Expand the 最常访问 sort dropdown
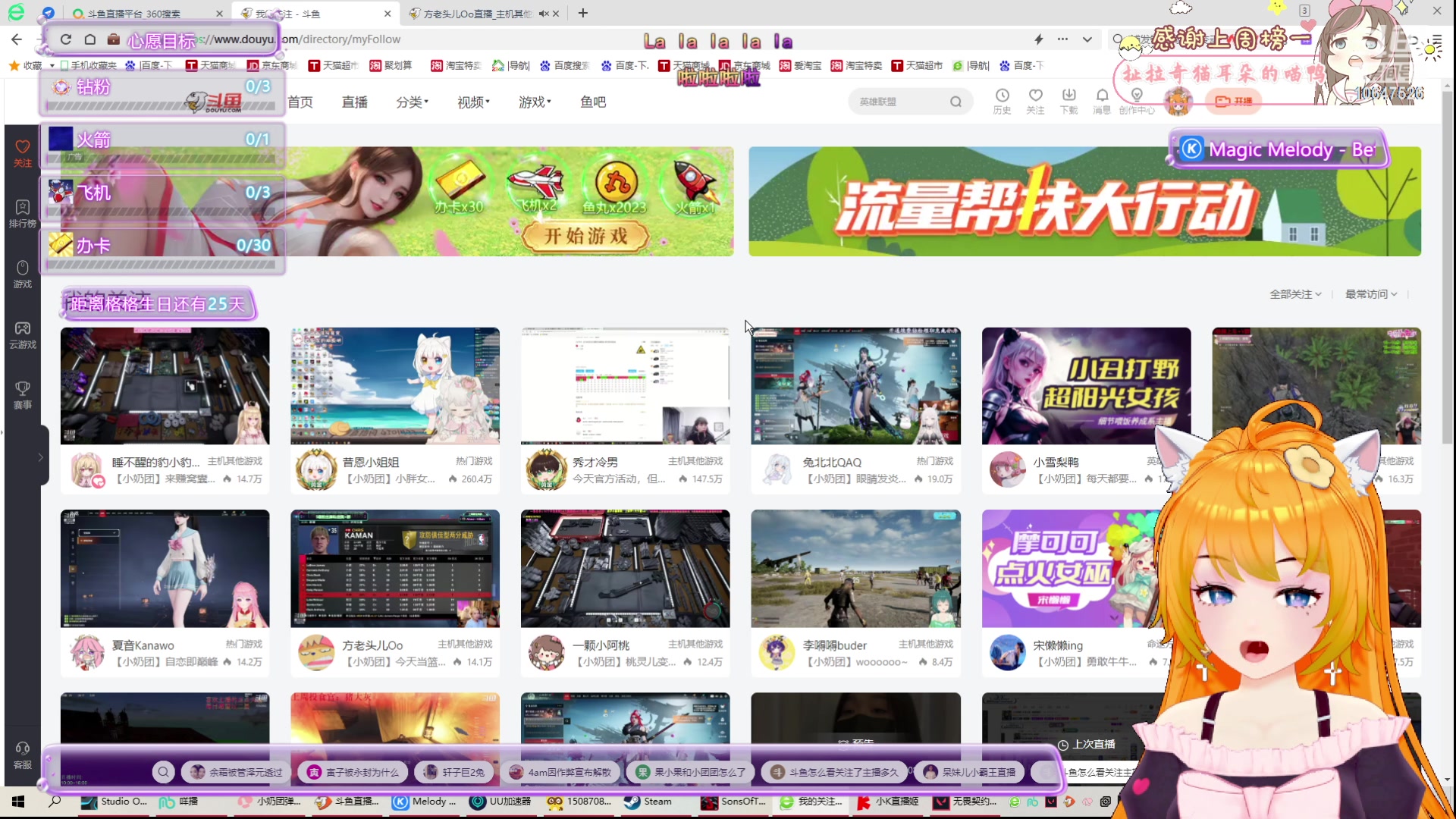 pyautogui.click(x=1371, y=294)
